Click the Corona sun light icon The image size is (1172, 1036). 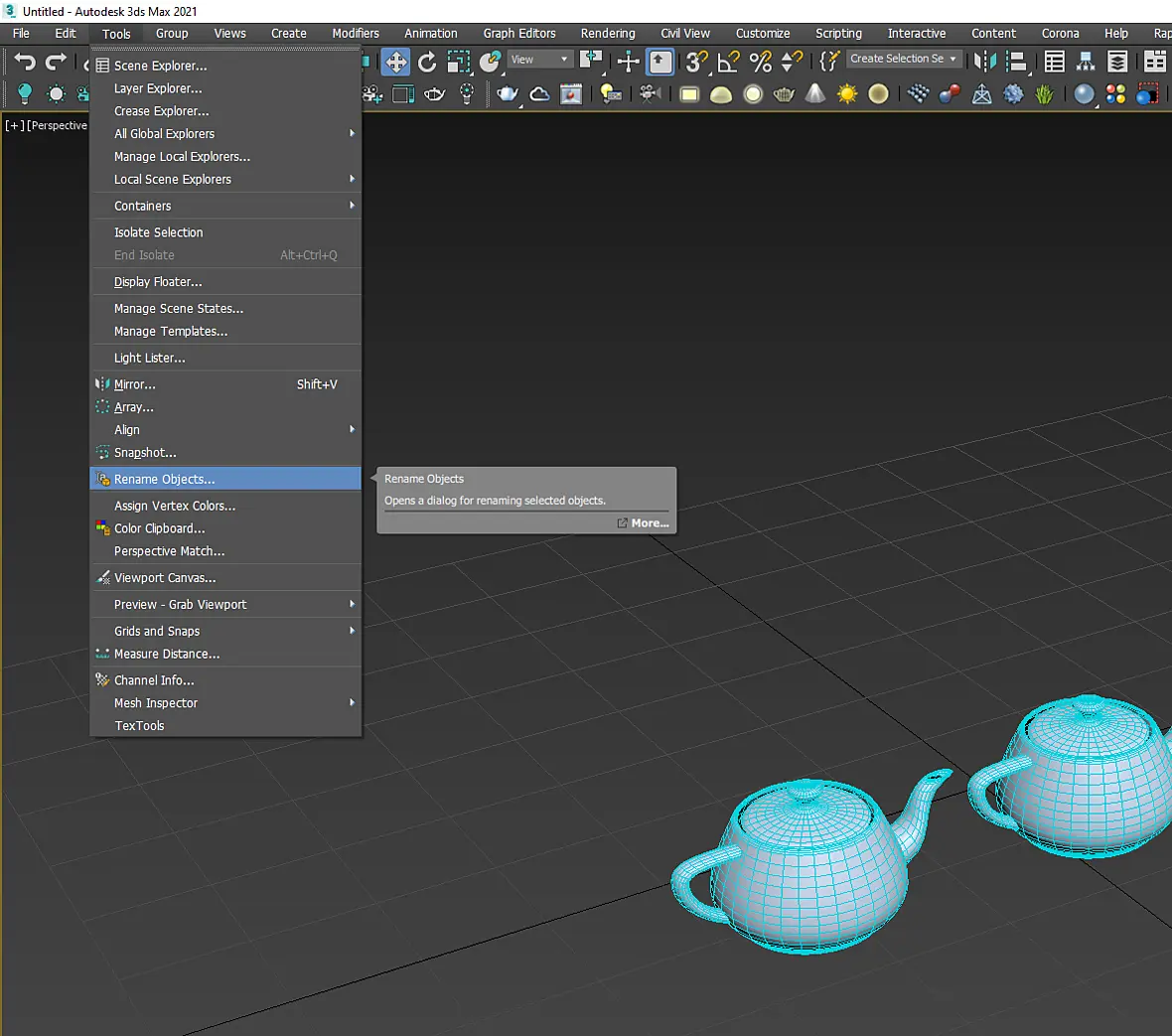[x=847, y=94]
